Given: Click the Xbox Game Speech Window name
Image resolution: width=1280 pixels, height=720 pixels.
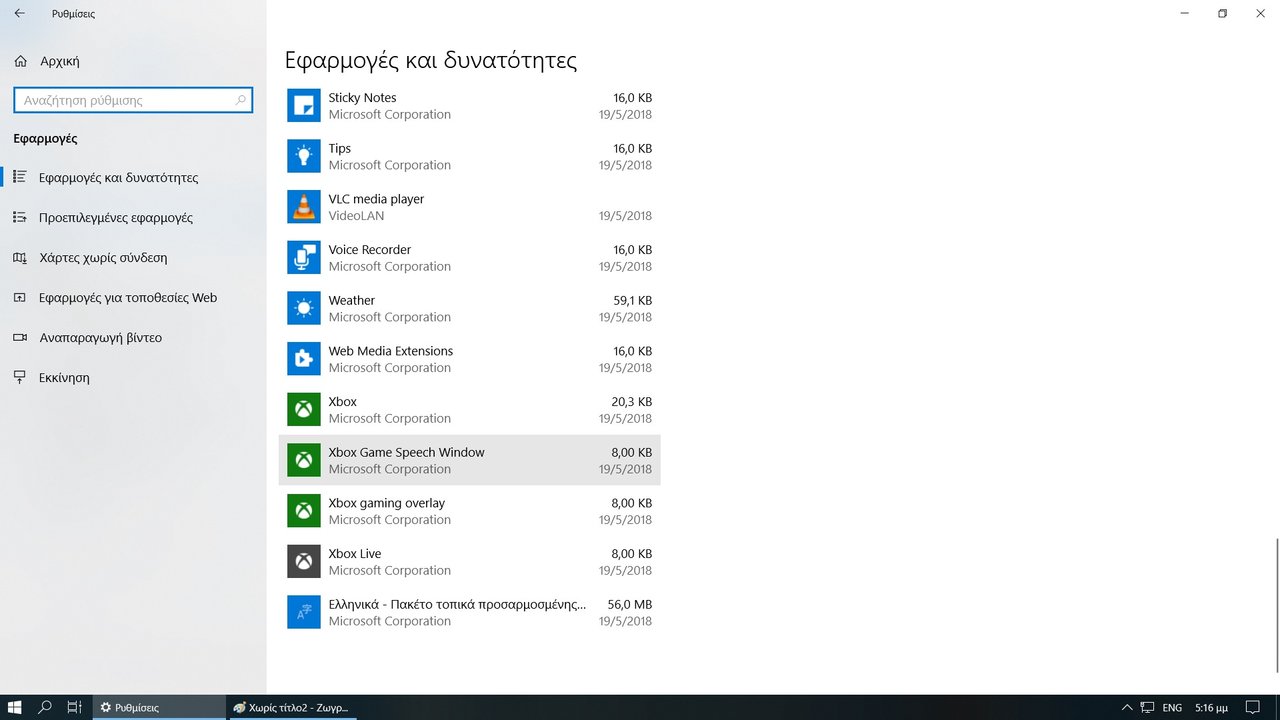Looking at the screenshot, I should click(406, 452).
